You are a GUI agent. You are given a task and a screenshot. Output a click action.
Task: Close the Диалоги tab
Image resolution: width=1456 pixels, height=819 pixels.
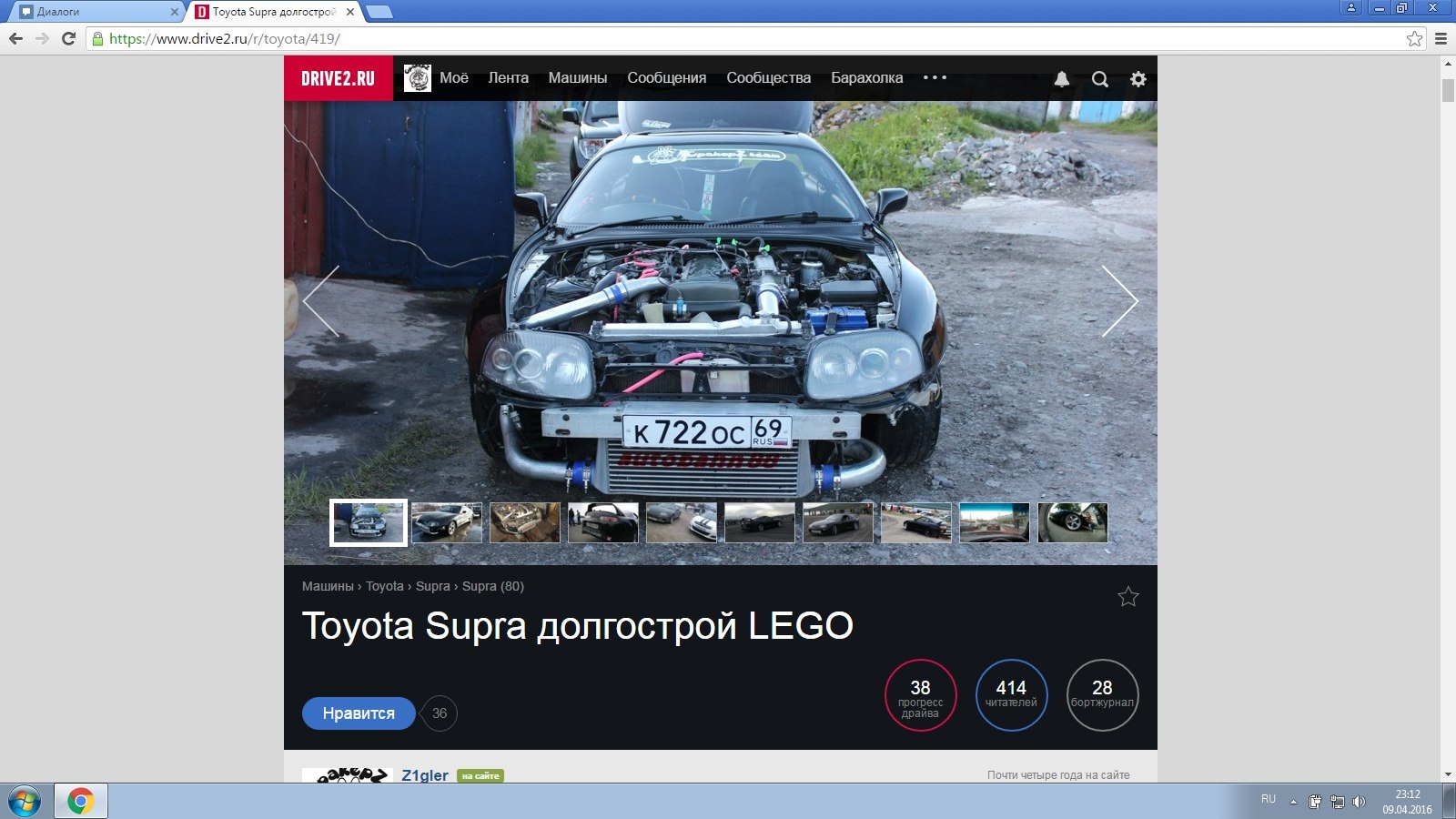click(x=175, y=12)
